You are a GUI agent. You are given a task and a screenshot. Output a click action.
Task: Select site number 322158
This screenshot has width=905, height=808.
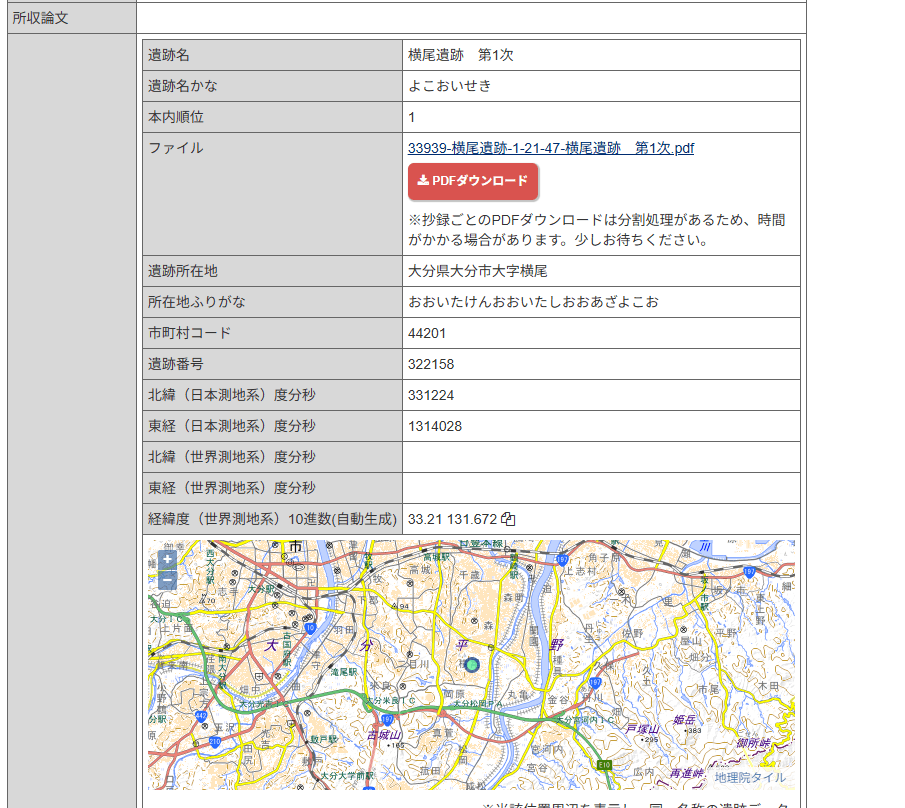click(431, 364)
